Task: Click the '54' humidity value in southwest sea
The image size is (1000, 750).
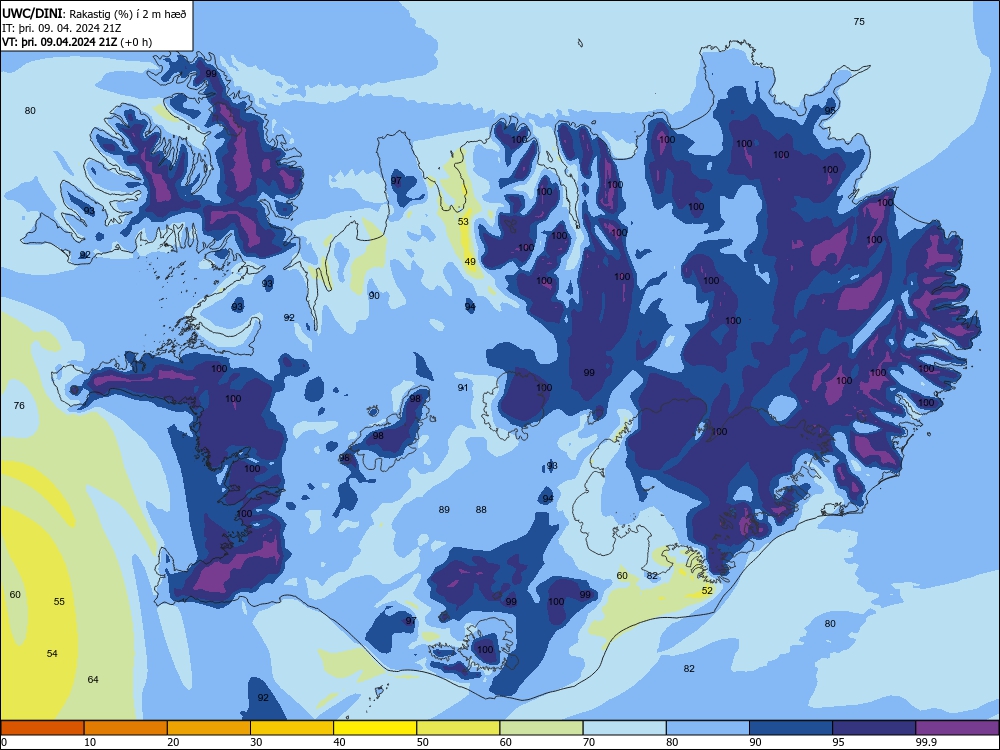Action: [52, 653]
